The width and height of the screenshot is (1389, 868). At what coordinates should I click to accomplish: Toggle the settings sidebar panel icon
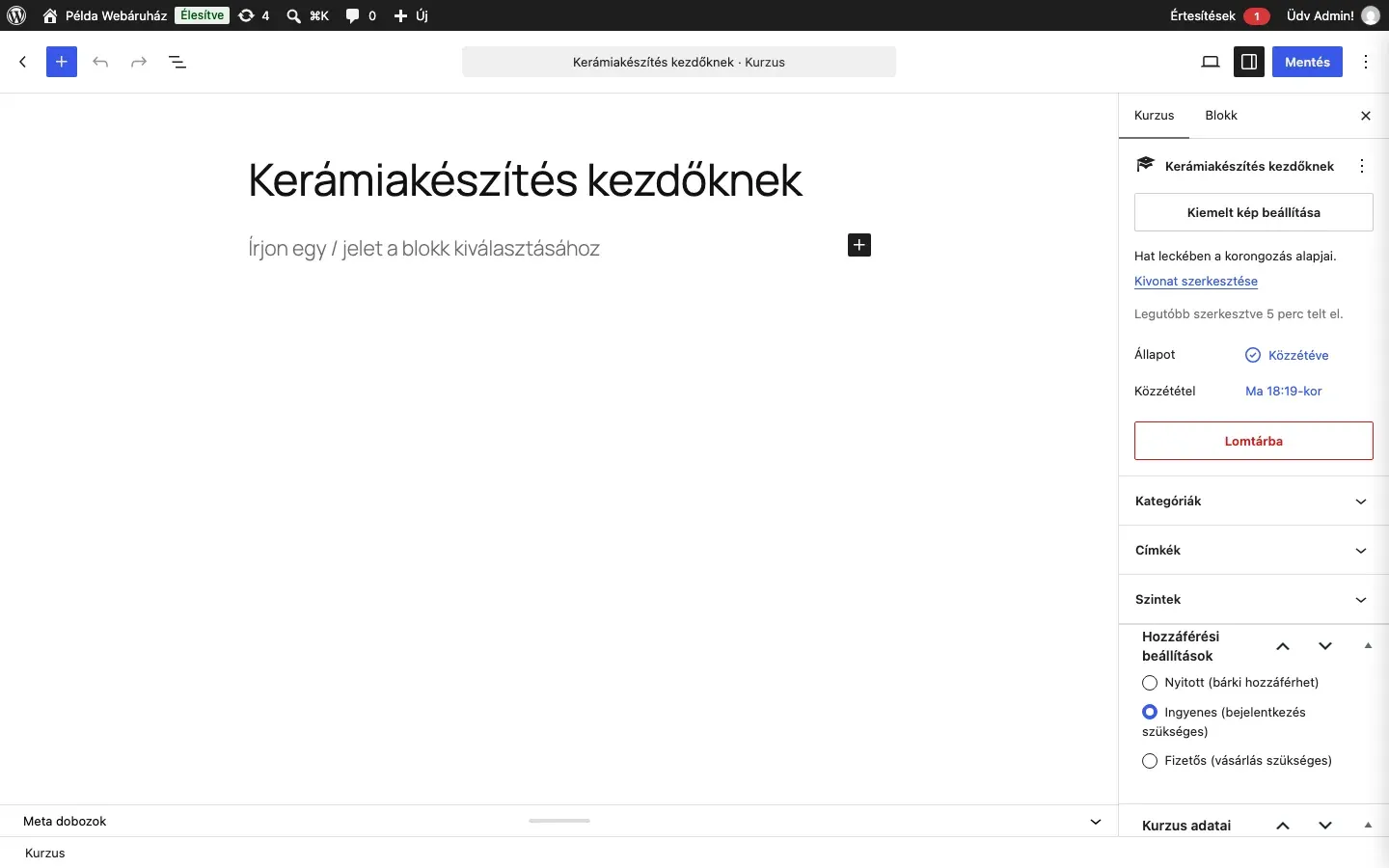click(1250, 62)
